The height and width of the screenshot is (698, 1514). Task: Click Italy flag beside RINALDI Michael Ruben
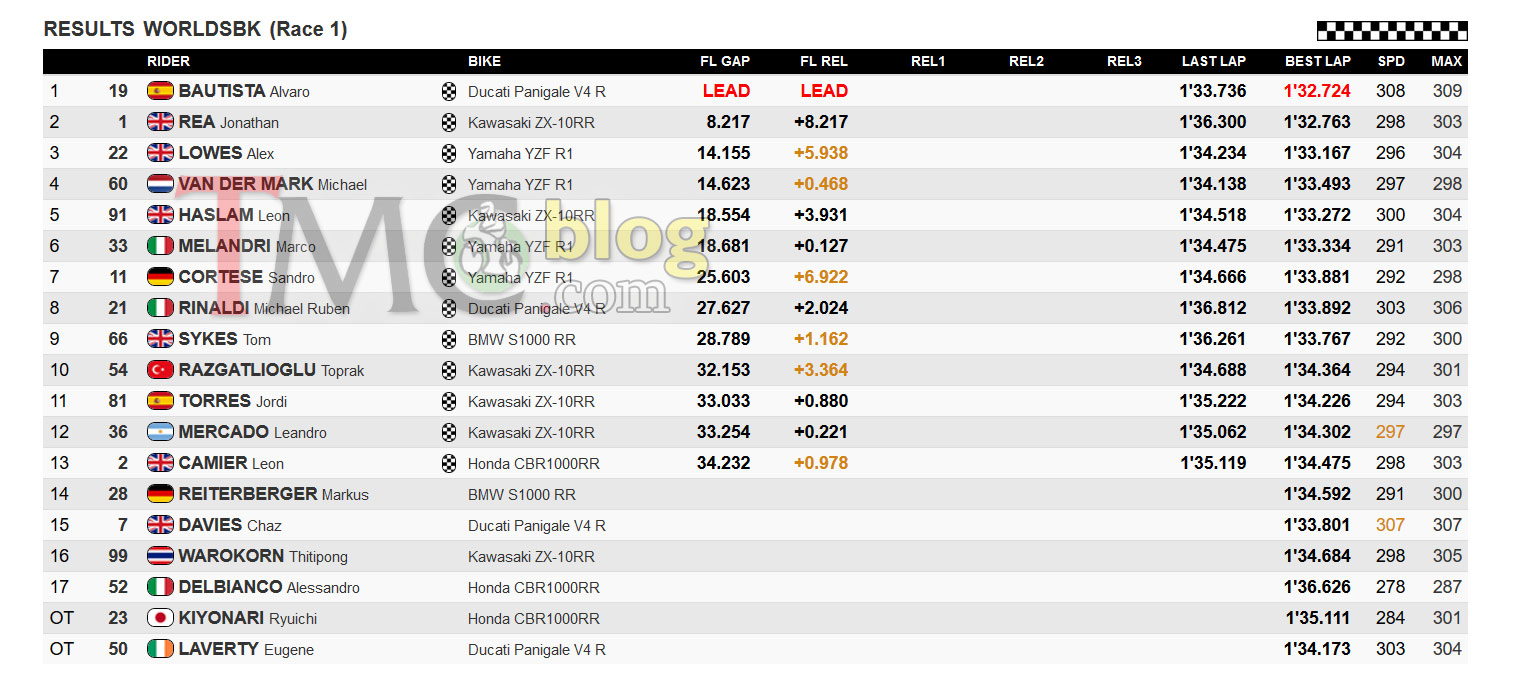(x=160, y=308)
